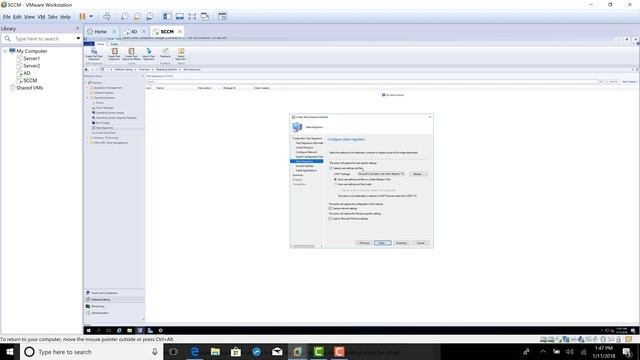
Task: Select Server1 in the Library tree
Action: [31, 58]
